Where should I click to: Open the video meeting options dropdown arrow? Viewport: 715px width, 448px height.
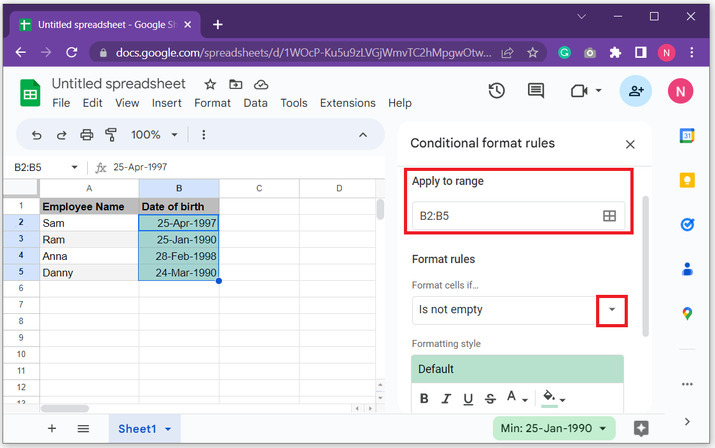coord(598,90)
